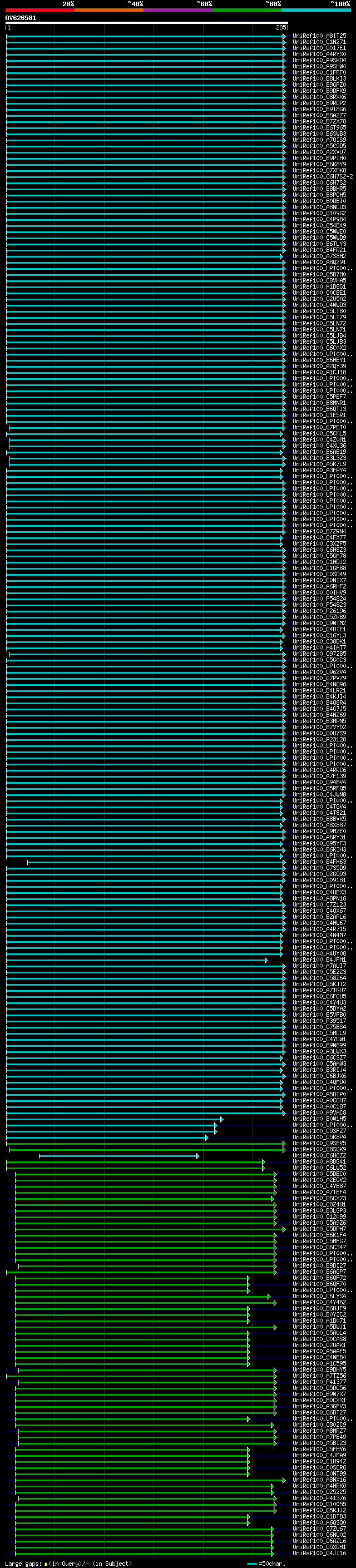Click the arrowhead ending UniRef100_B0W1H5 bar
Image resolution: width=356 pixels, height=1568 pixels.
[x=221, y=1119]
